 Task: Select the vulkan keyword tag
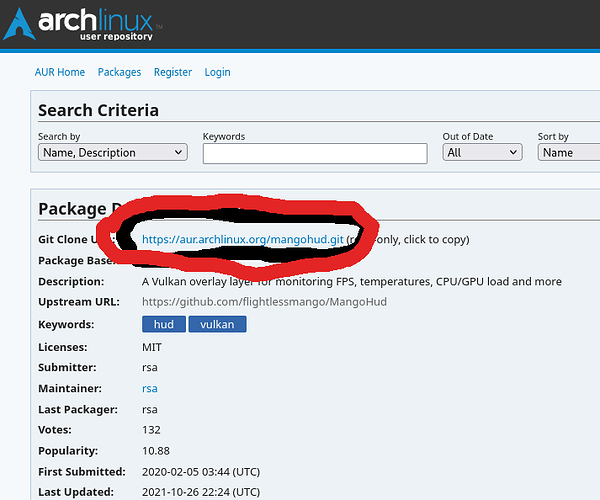(x=217, y=324)
